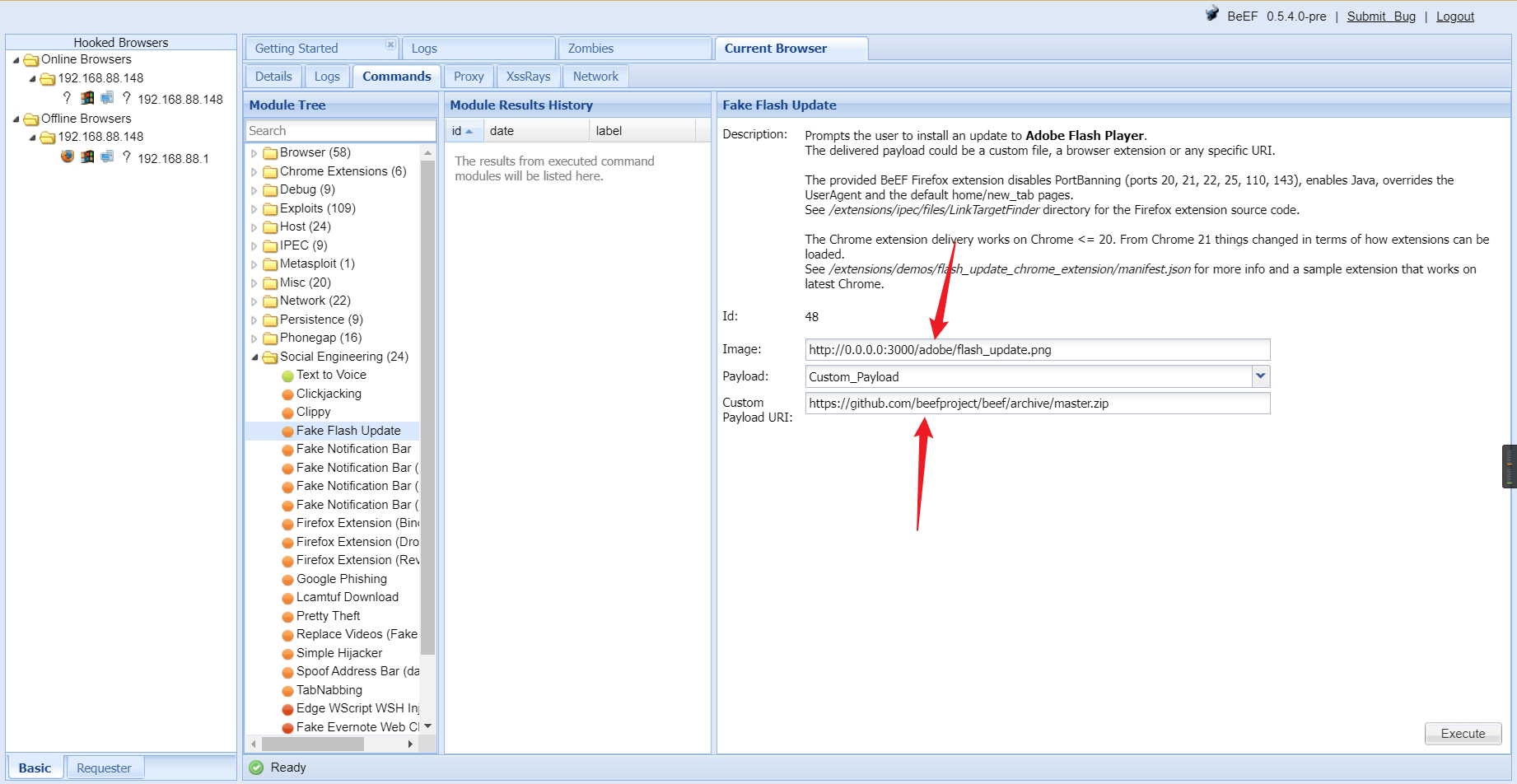Click the Phonegap (16) folder icon
This screenshot has width=1517, height=784.
click(x=270, y=338)
